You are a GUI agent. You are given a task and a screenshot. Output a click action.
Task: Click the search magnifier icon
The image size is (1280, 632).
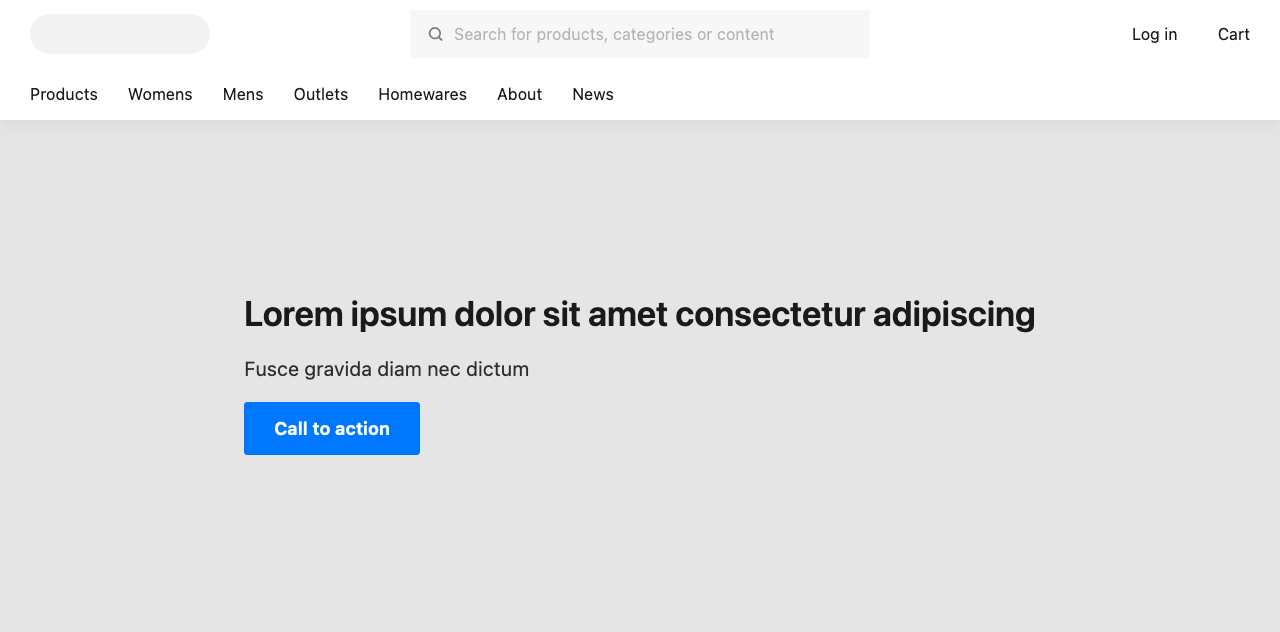pyautogui.click(x=435, y=33)
